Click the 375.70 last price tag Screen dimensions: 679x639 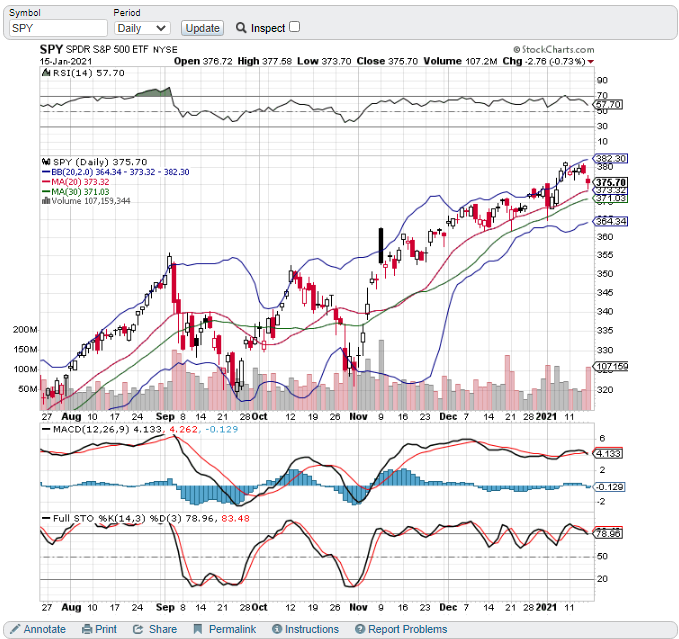pyautogui.click(x=611, y=182)
